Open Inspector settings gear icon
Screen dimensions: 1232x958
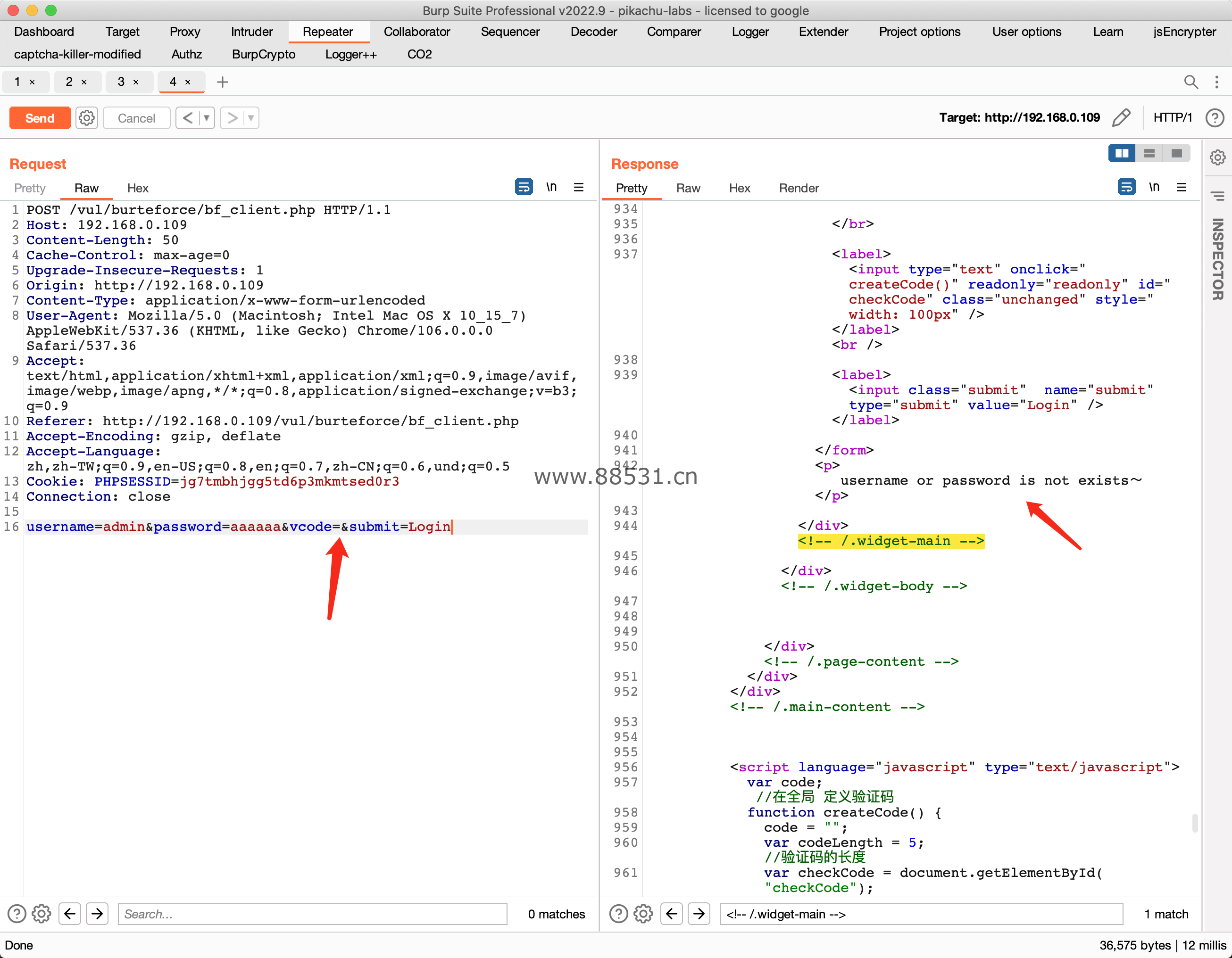coord(1217,157)
